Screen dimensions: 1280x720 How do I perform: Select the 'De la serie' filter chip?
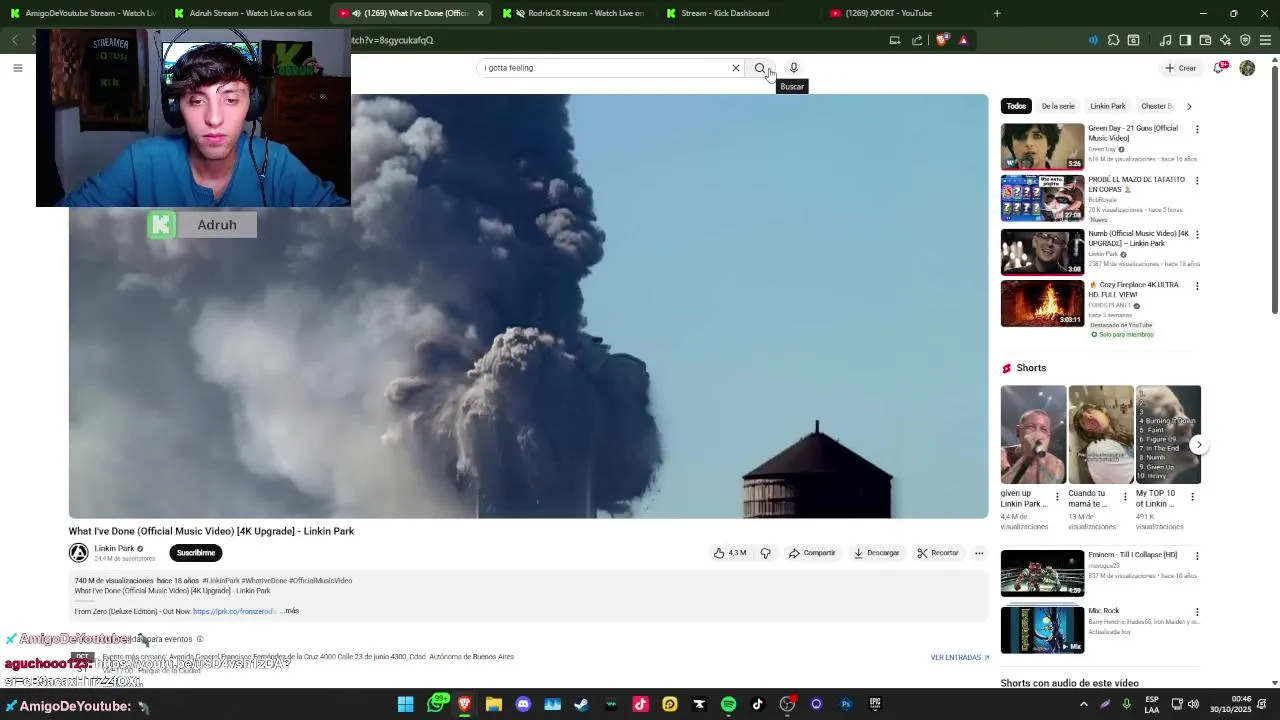1058,106
